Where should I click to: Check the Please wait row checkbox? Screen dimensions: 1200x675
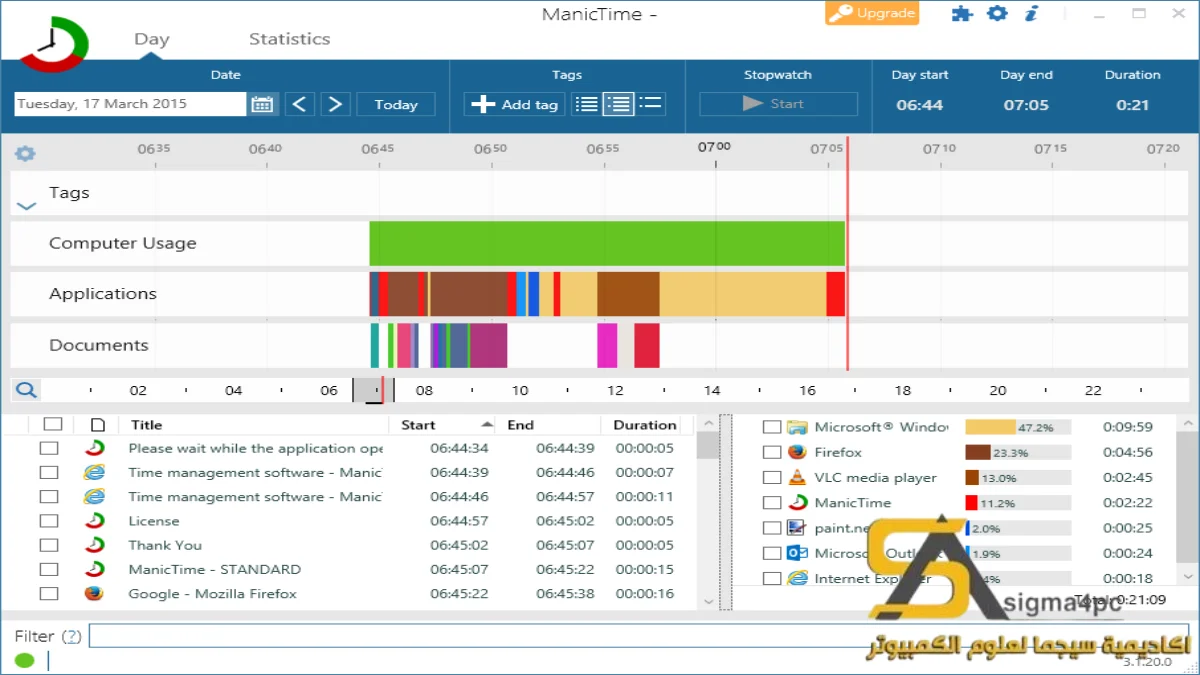point(49,448)
